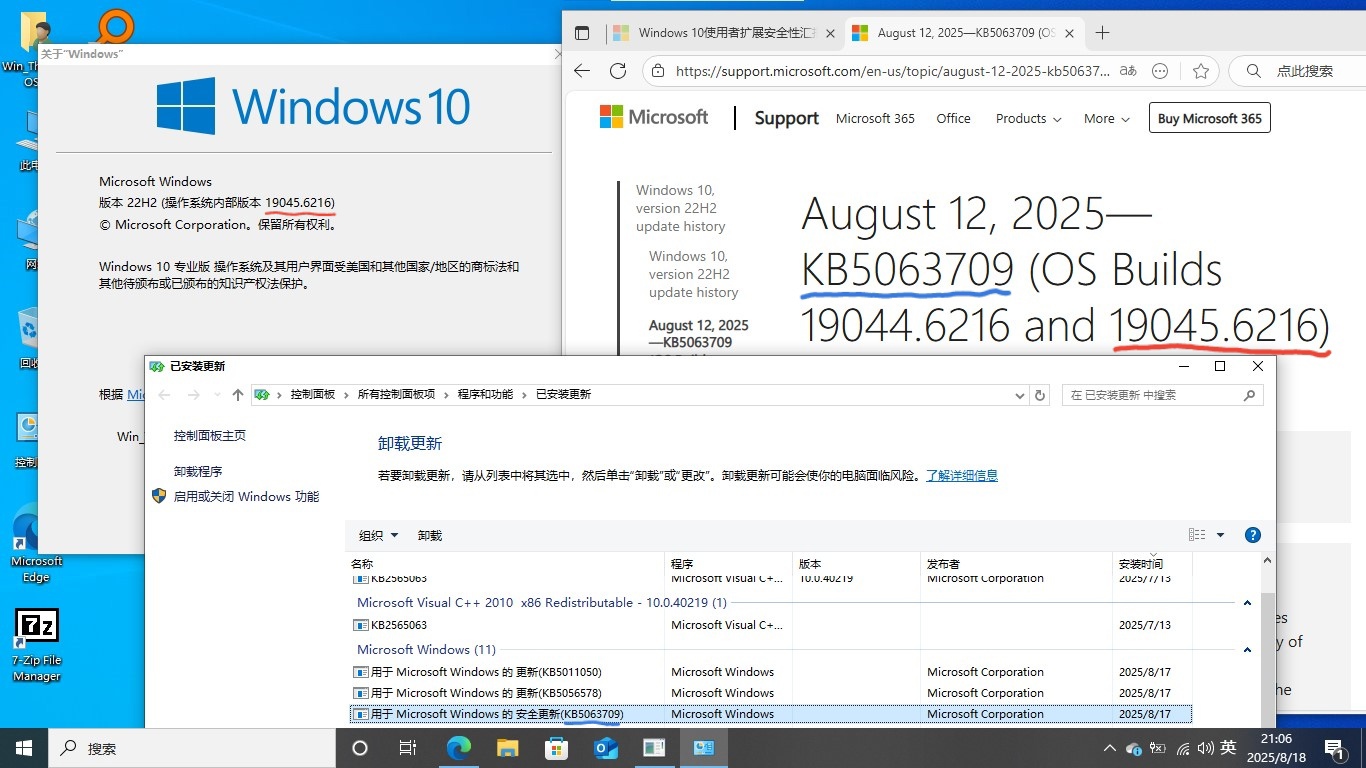The width and height of the screenshot is (1366, 768).
Task: Open Outlook from the taskbar
Action: coord(605,748)
